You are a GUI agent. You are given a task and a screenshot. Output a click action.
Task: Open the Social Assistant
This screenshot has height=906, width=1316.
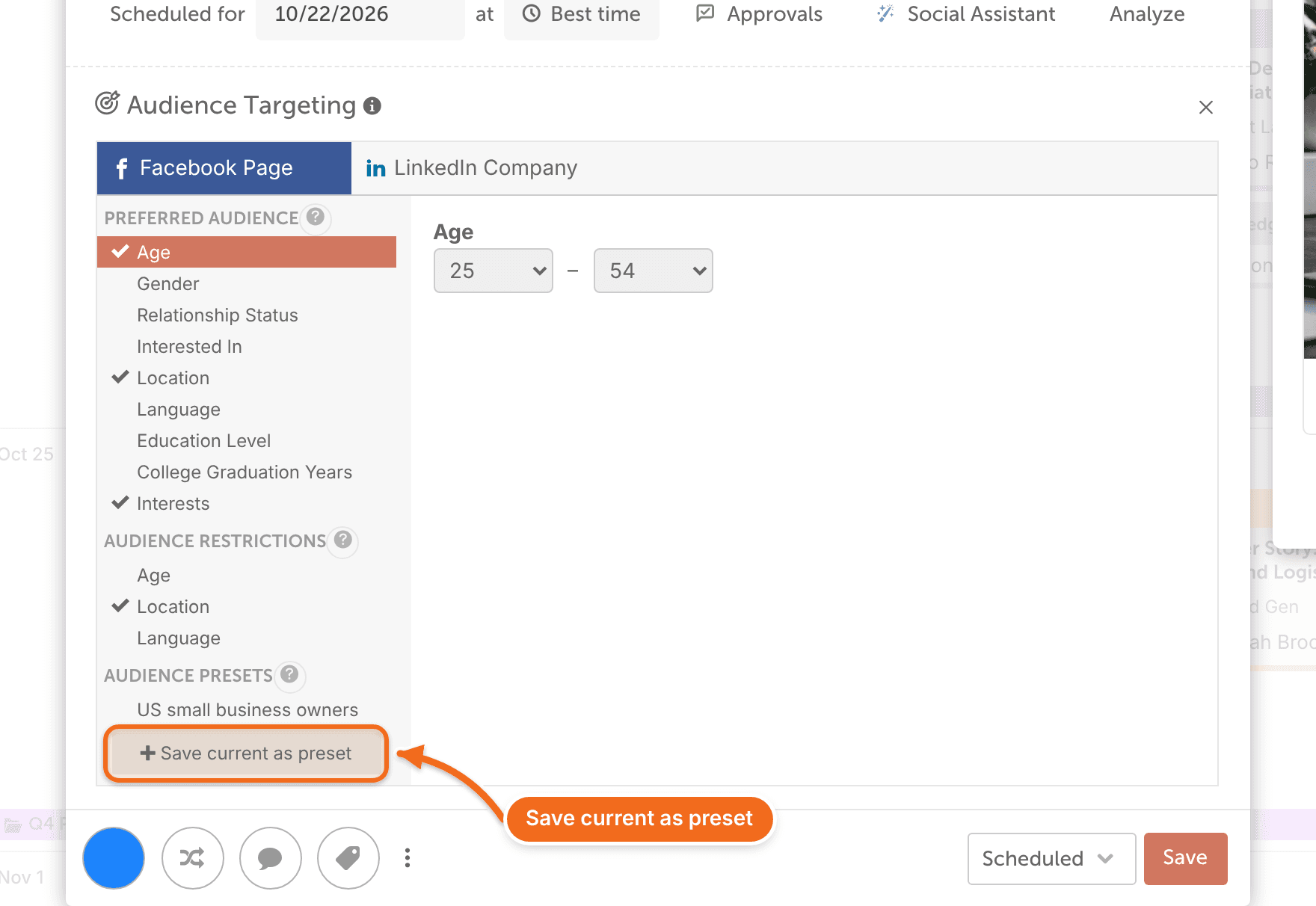click(x=966, y=14)
